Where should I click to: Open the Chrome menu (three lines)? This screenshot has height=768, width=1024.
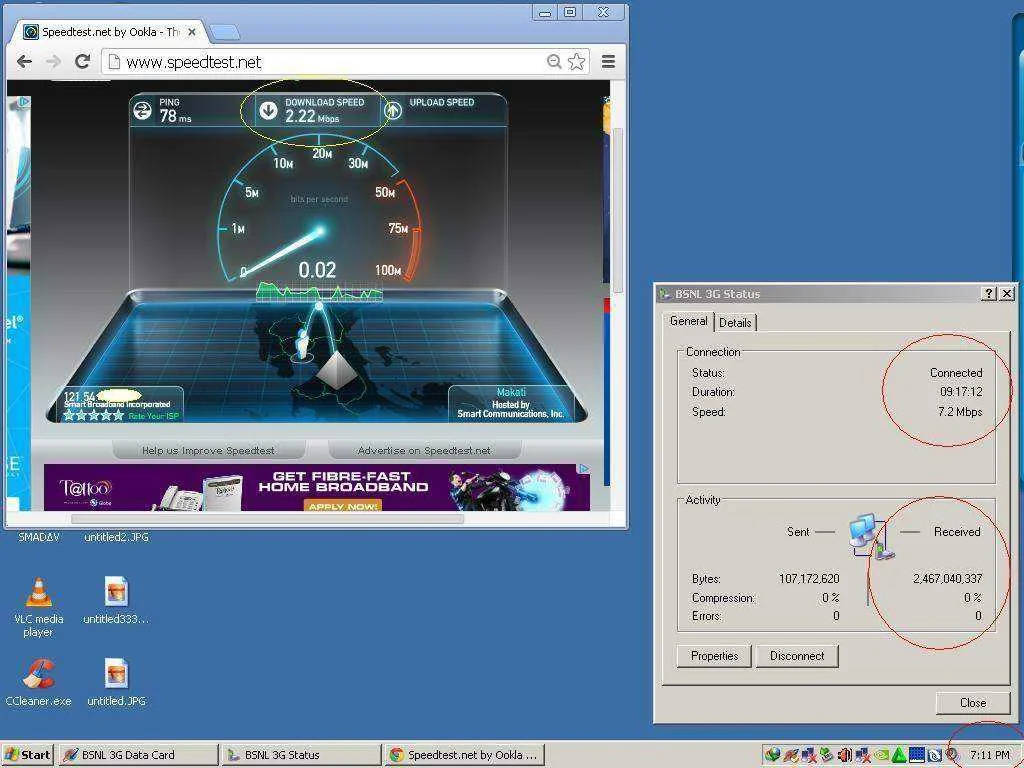tap(608, 61)
